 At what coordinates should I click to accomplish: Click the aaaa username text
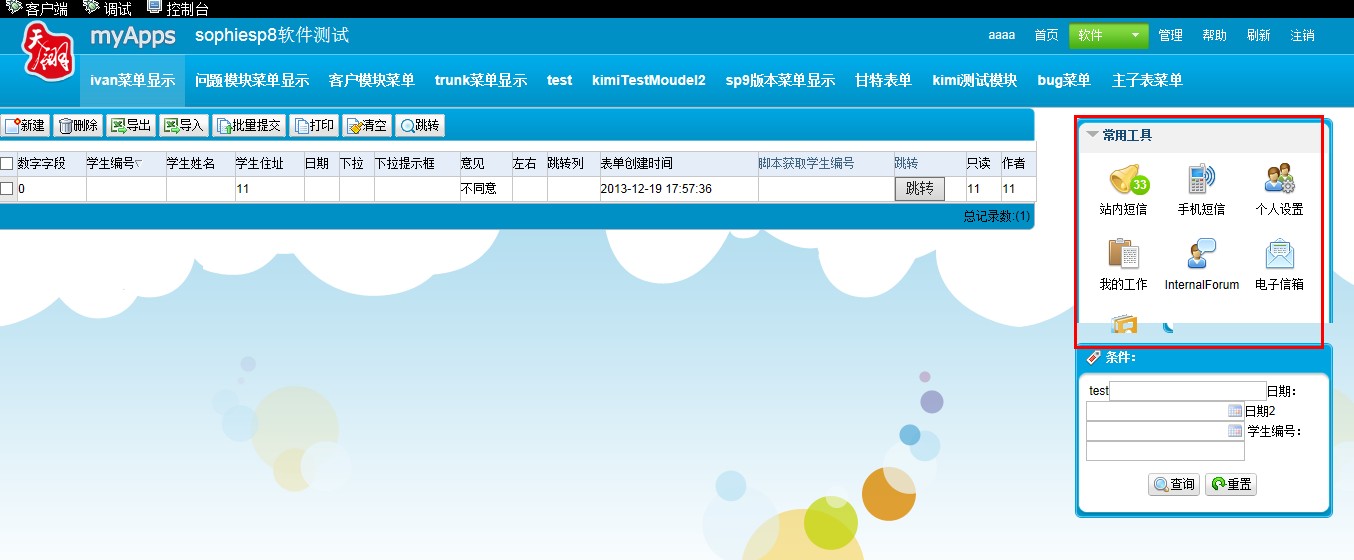coord(1001,35)
